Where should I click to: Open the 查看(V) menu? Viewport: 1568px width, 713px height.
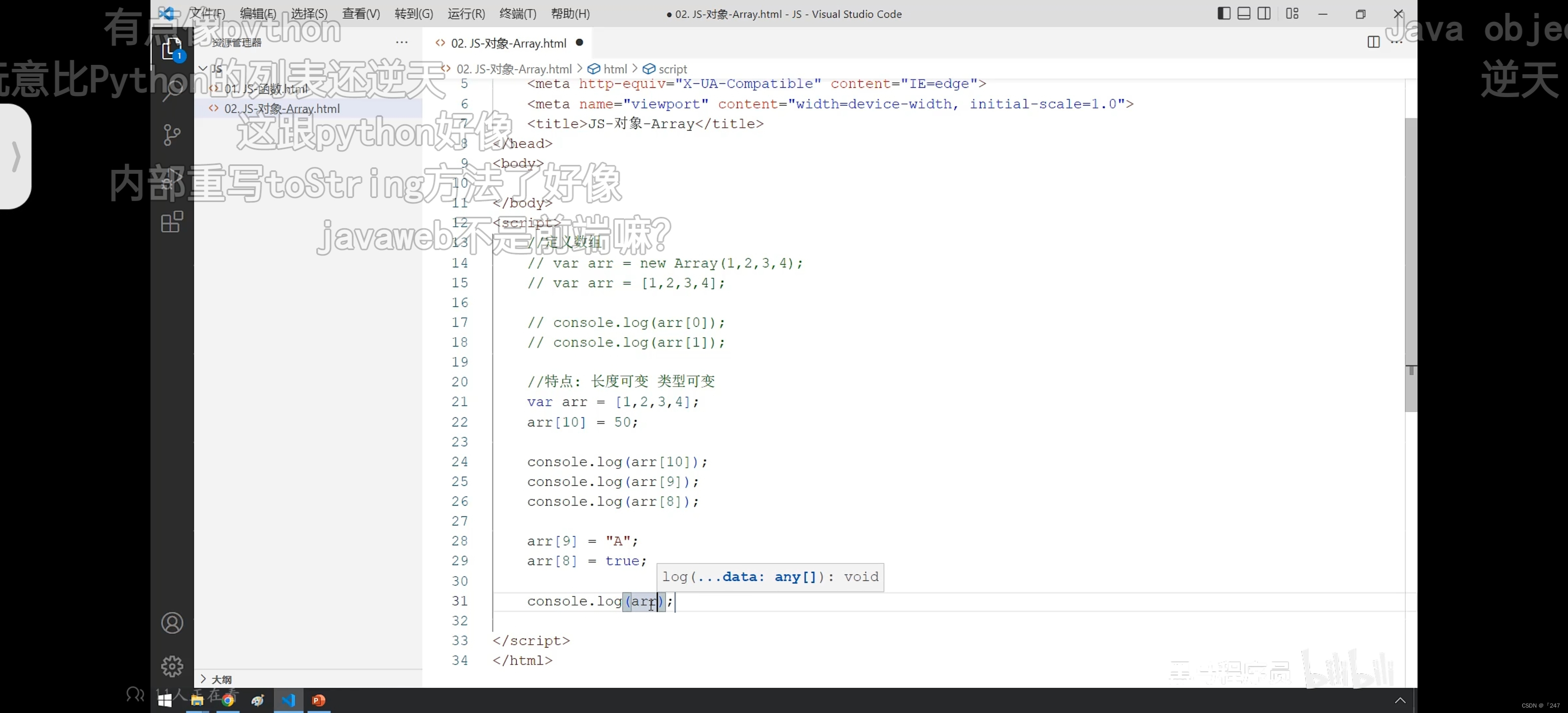coord(361,13)
